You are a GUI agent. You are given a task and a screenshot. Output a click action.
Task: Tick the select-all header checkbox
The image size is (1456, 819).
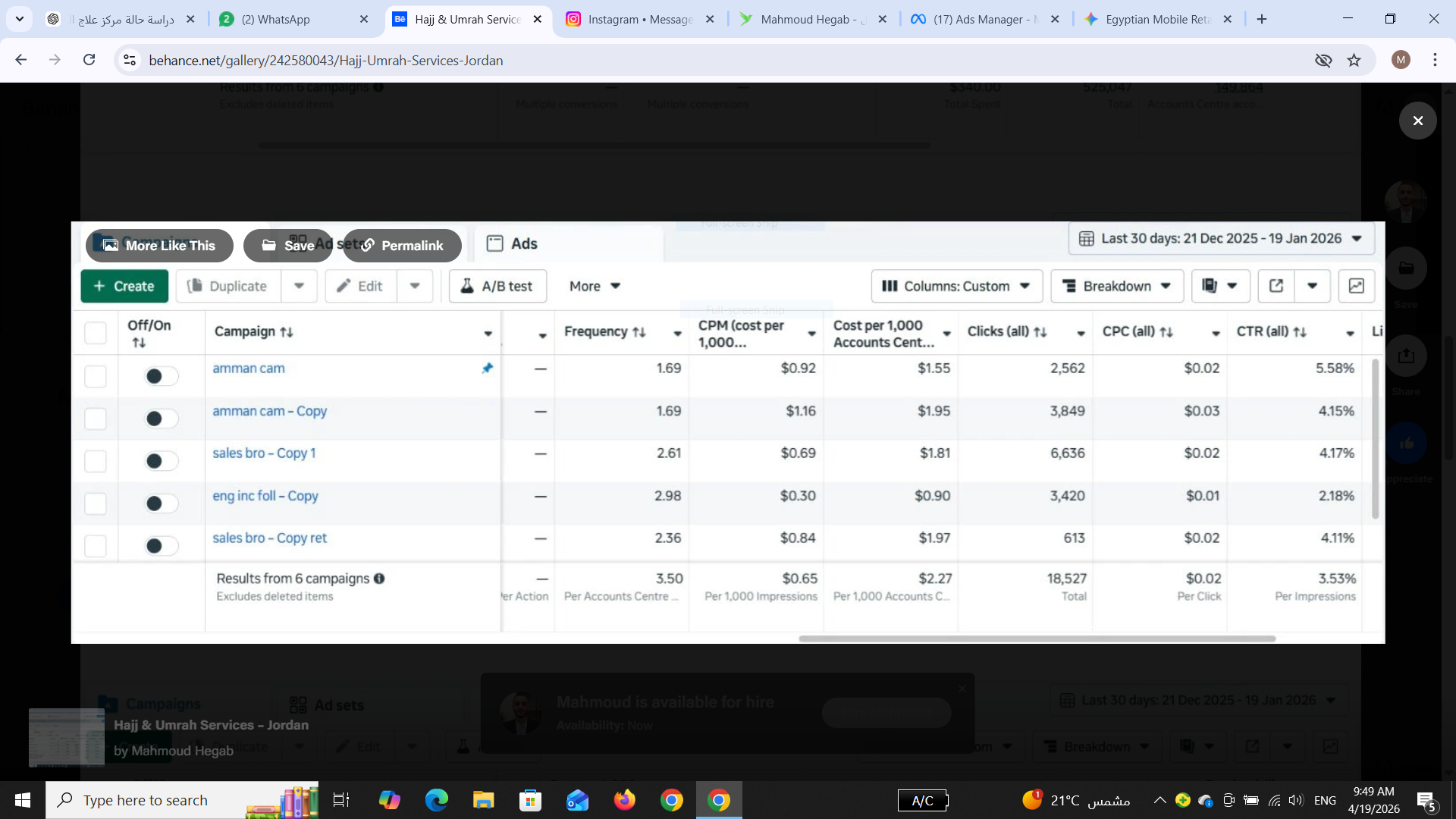96,332
